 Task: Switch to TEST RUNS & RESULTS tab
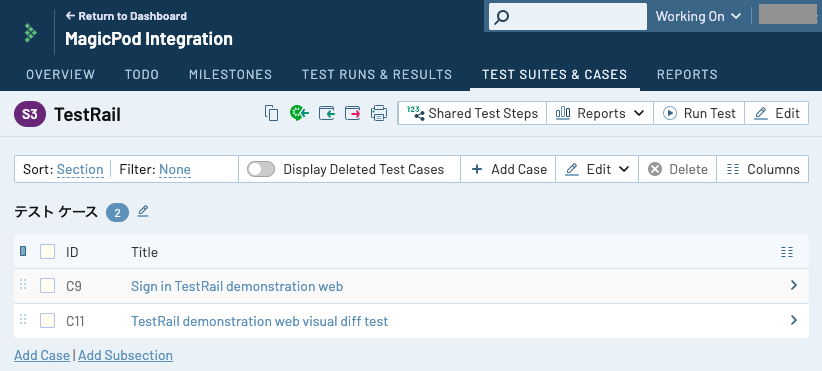click(377, 74)
